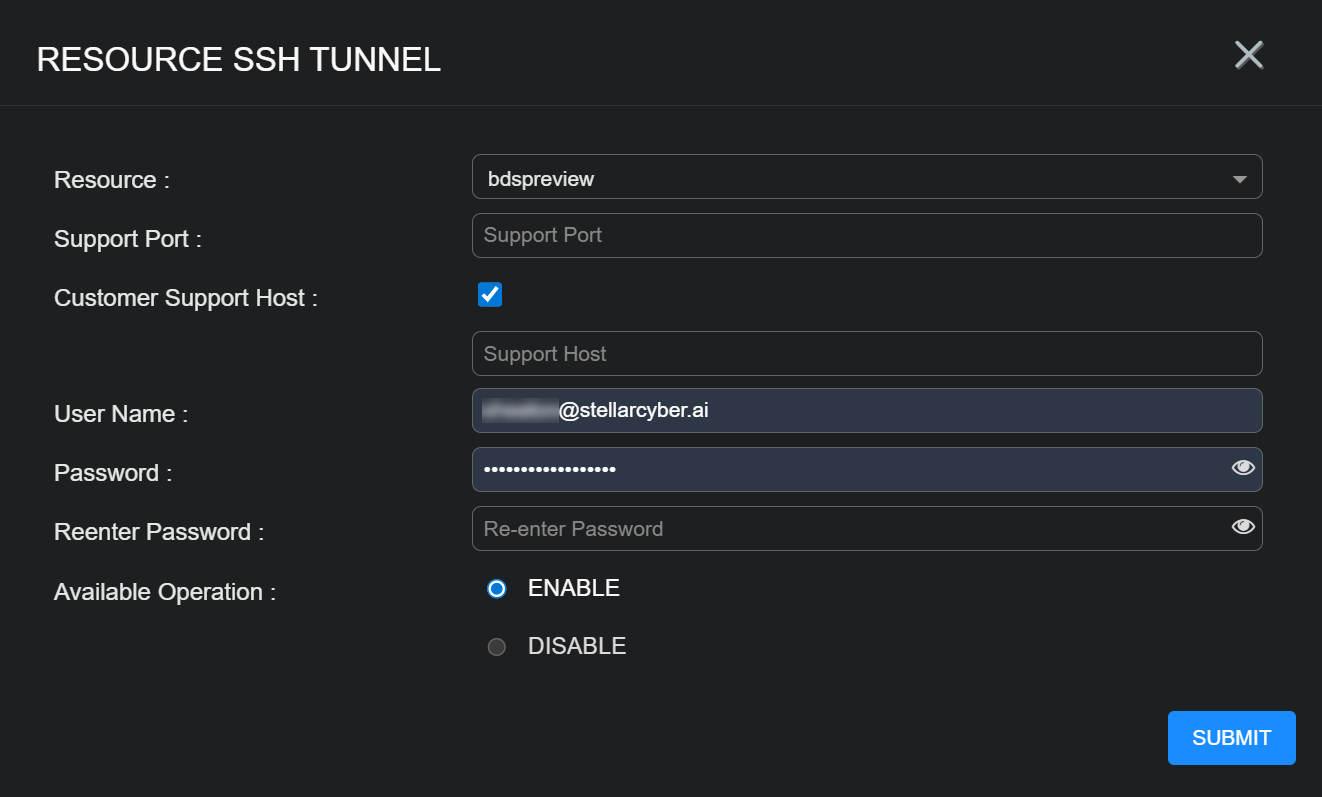Expand the Resource dropdown arrow

[1239, 180]
